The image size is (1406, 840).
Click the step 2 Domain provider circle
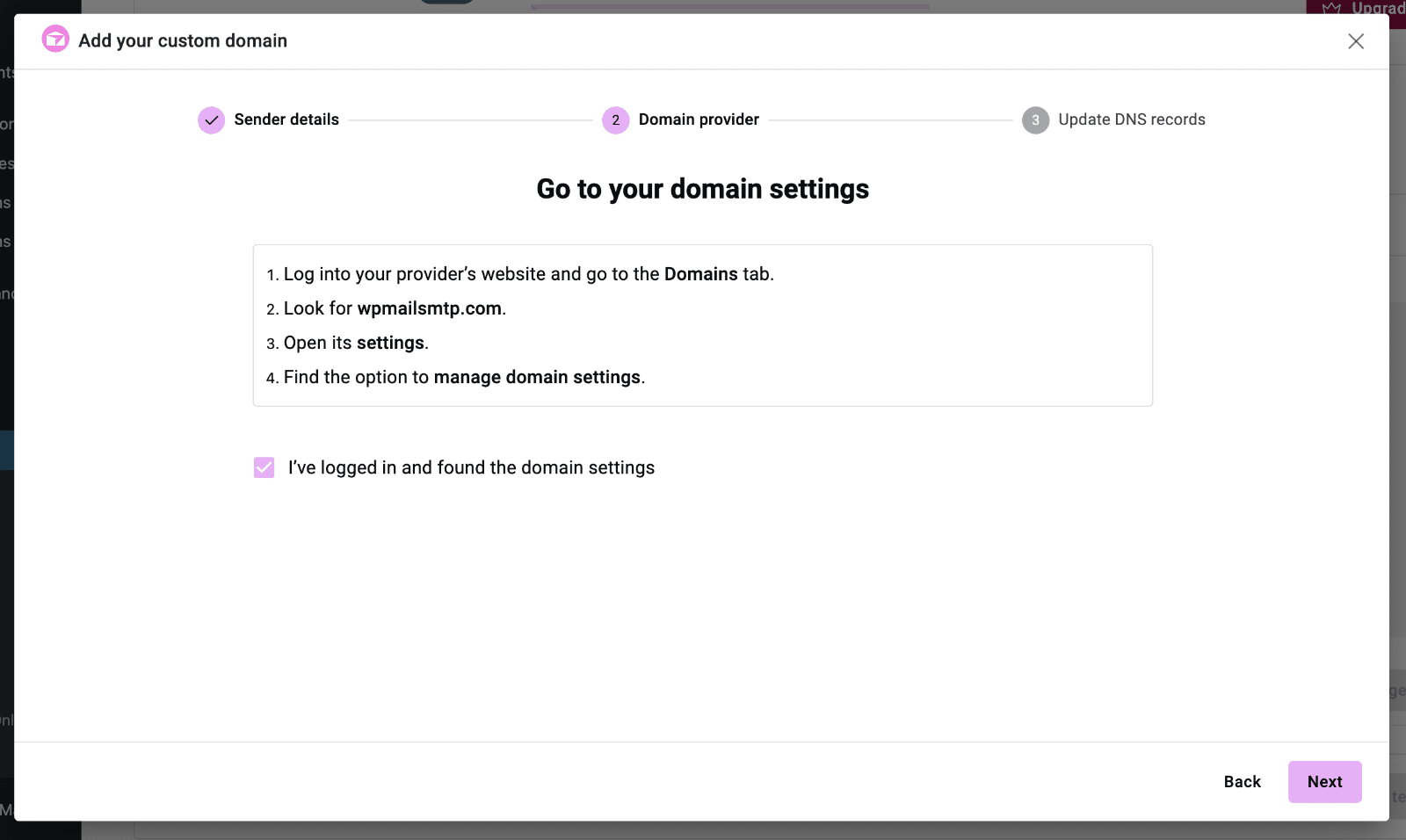coord(616,120)
